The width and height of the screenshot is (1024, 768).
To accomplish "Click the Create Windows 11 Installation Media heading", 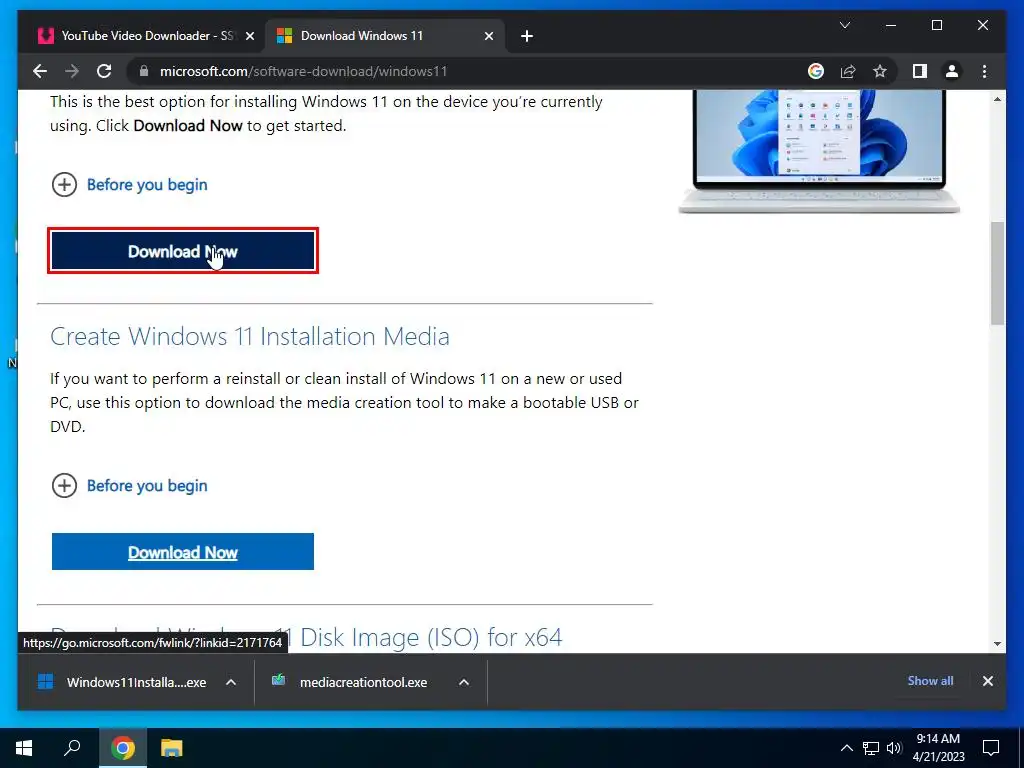I will (249, 337).
